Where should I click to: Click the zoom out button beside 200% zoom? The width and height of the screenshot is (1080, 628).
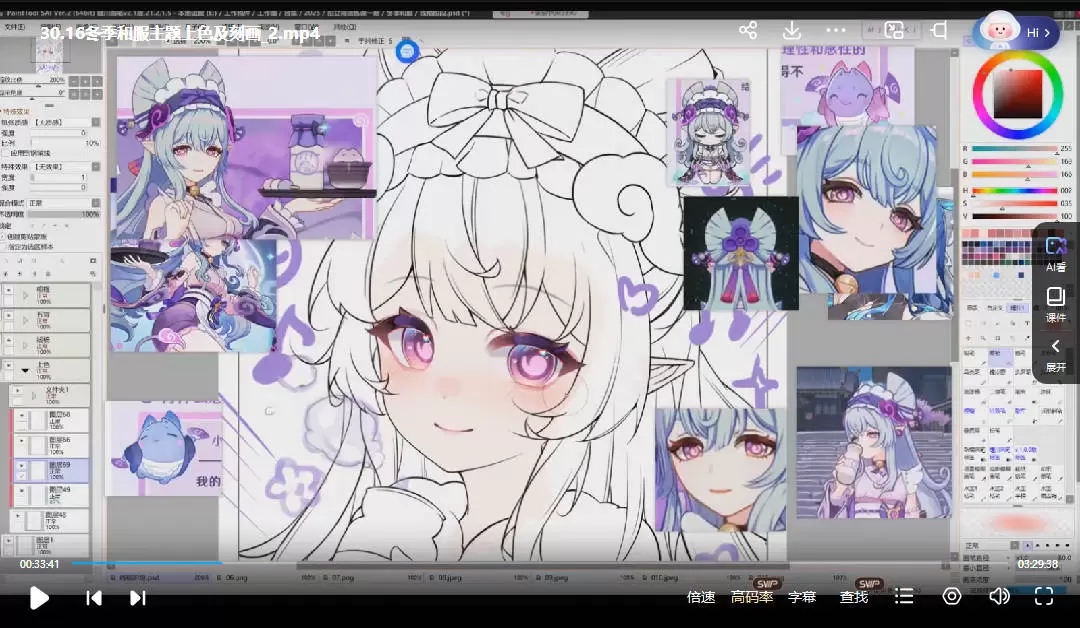74,81
